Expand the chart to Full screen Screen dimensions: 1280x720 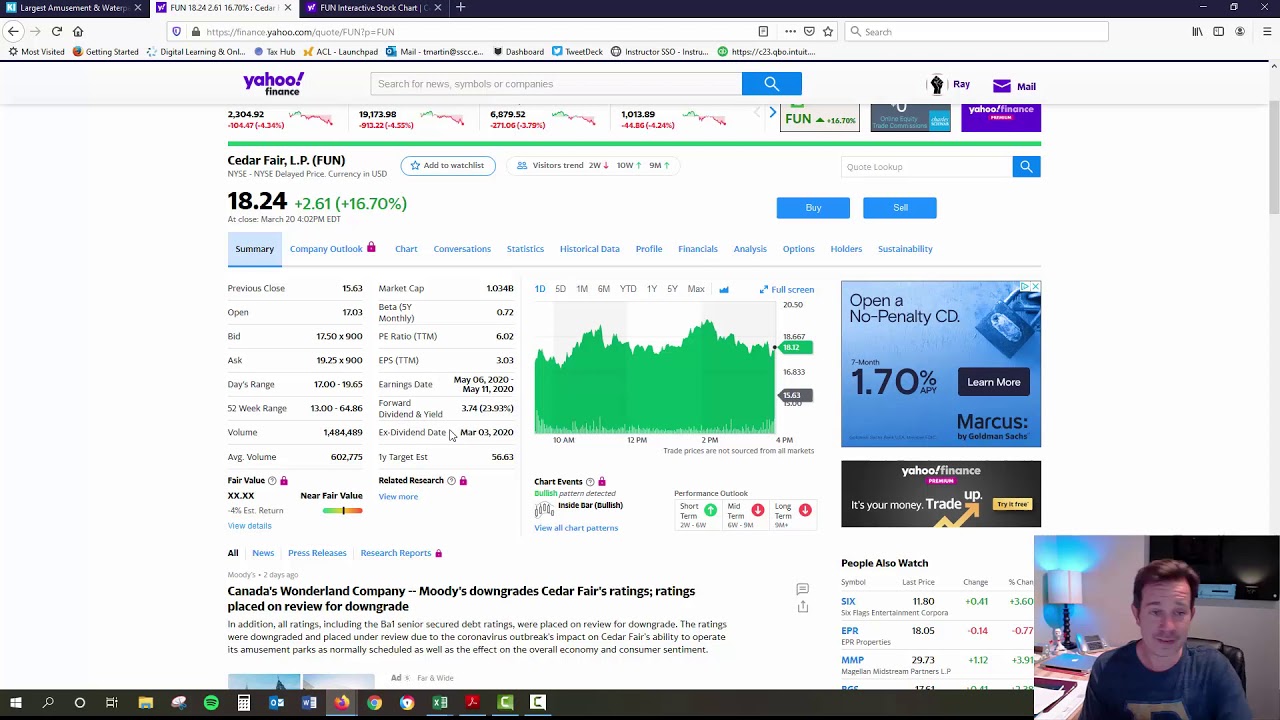(787, 290)
